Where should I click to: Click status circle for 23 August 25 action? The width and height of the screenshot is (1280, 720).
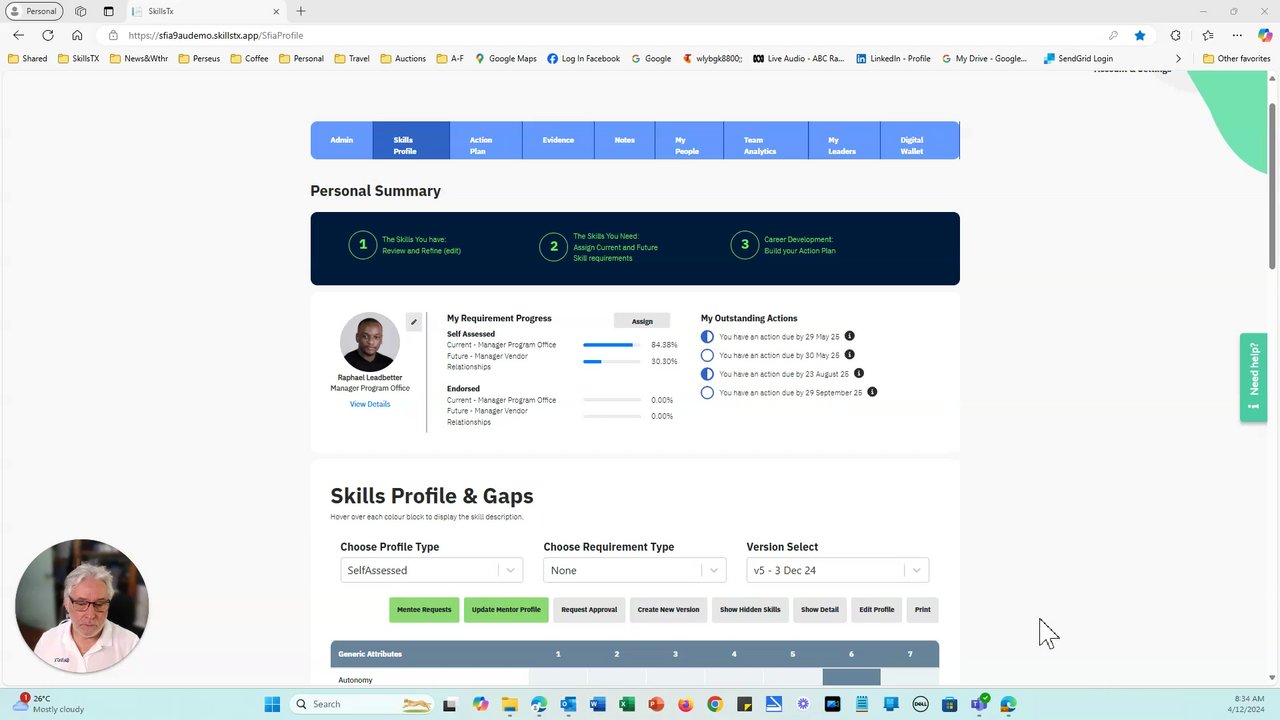click(x=707, y=374)
